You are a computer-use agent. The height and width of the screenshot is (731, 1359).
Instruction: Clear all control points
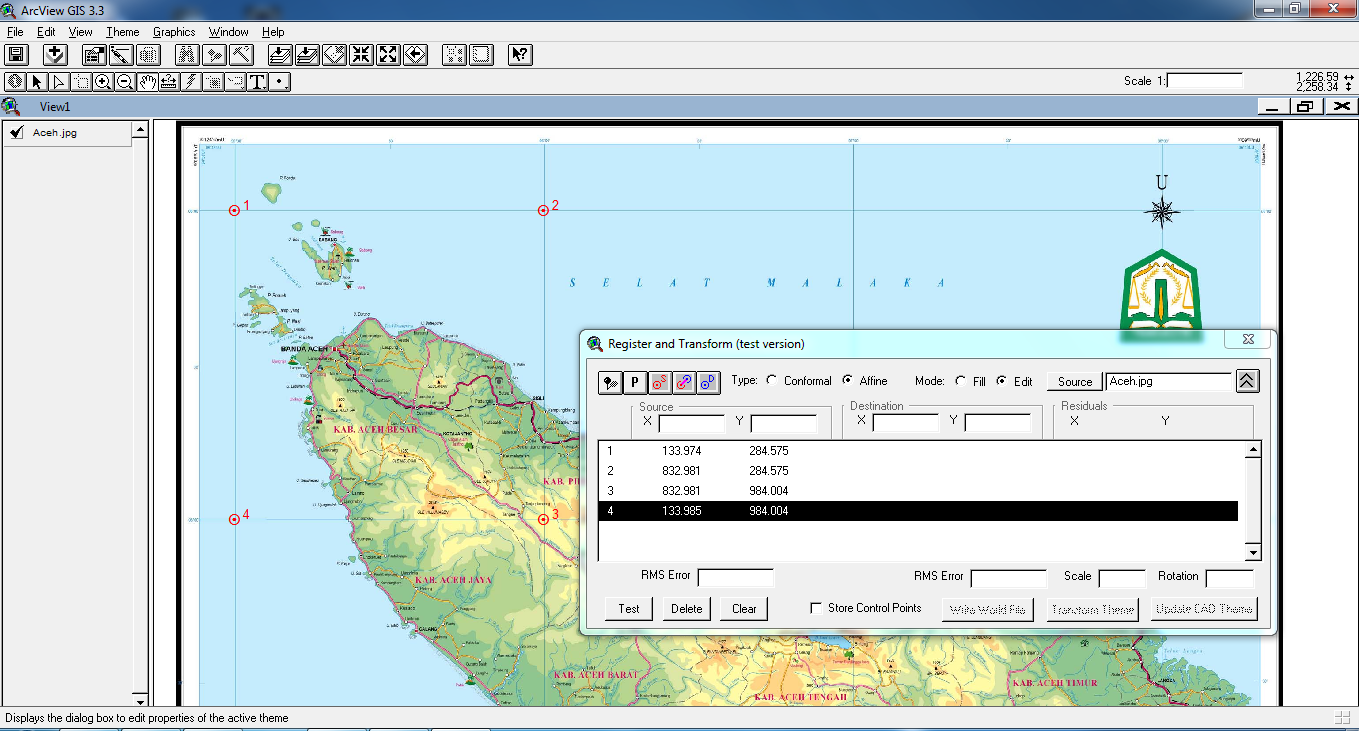click(743, 608)
